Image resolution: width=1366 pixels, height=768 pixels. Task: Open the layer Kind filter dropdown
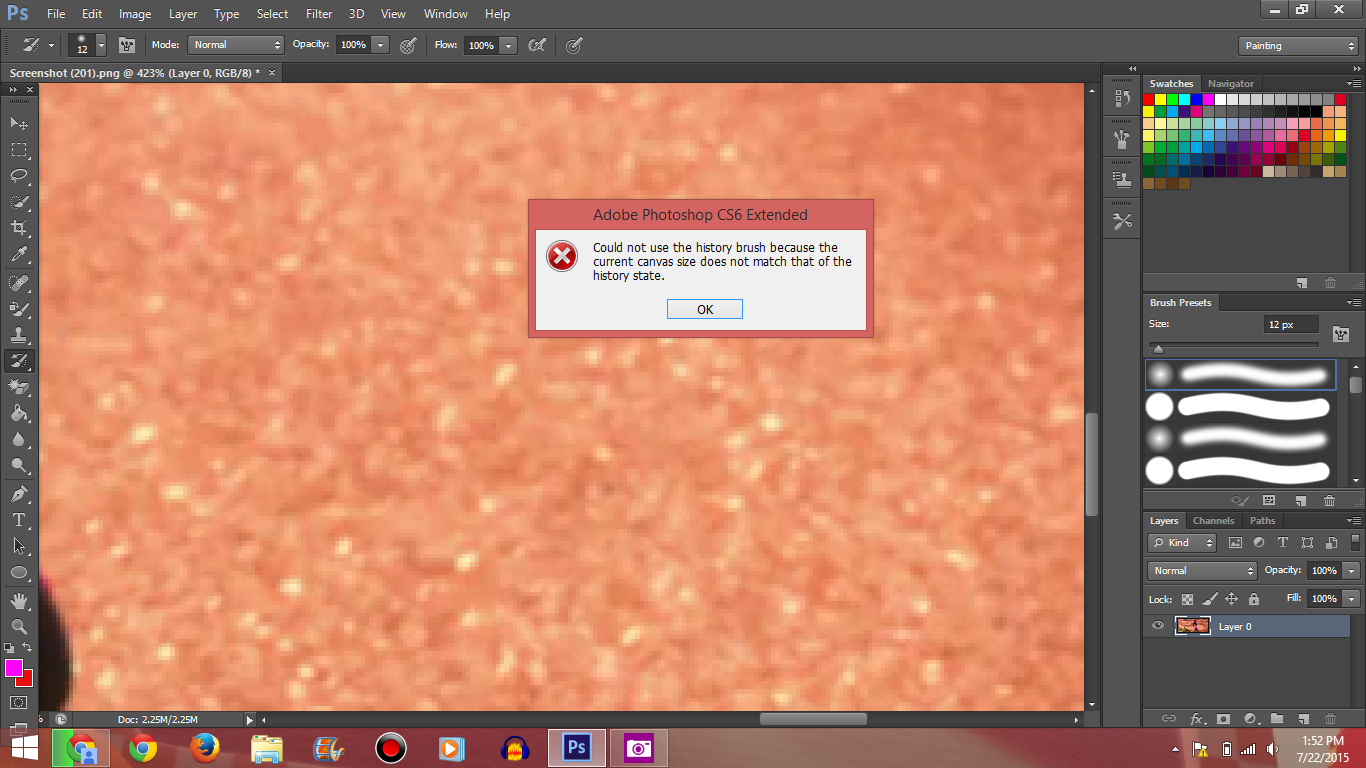click(1181, 543)
